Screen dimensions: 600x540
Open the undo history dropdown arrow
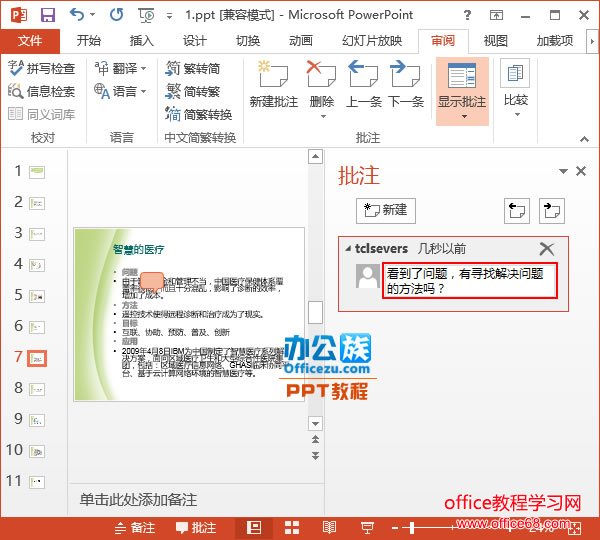click(92, 15)
